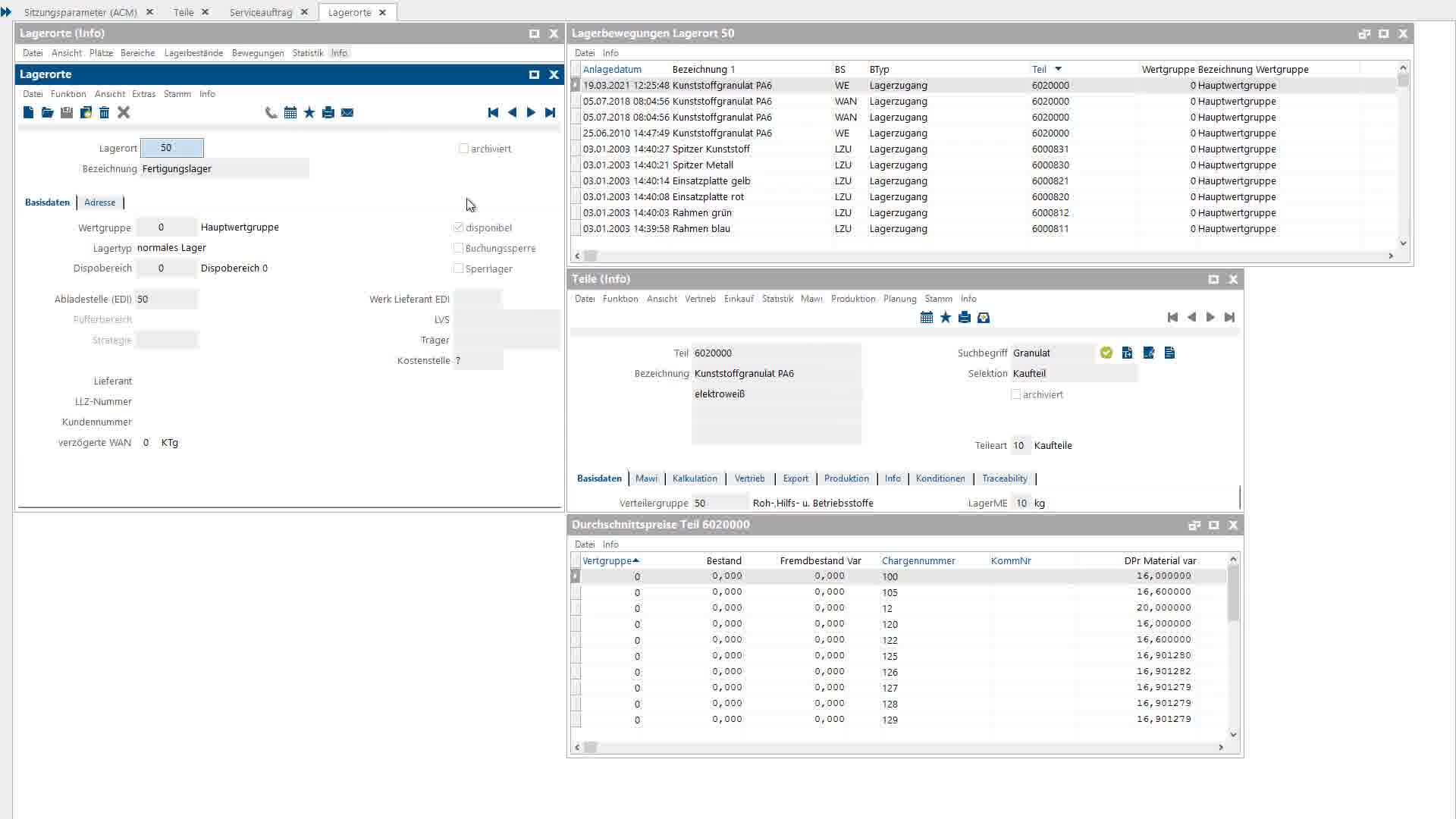Select the Rahmen blau movement row
The image size is (1456, 819).
(984, 229)
